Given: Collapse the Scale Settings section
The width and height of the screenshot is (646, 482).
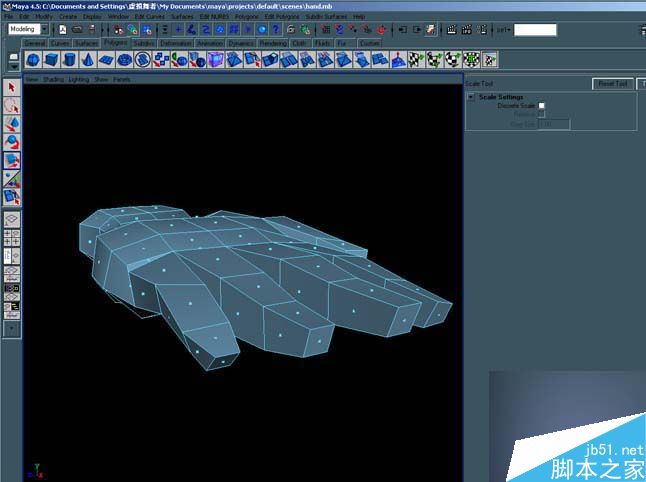Looking at the screenshot, I should tap(471, 97).
